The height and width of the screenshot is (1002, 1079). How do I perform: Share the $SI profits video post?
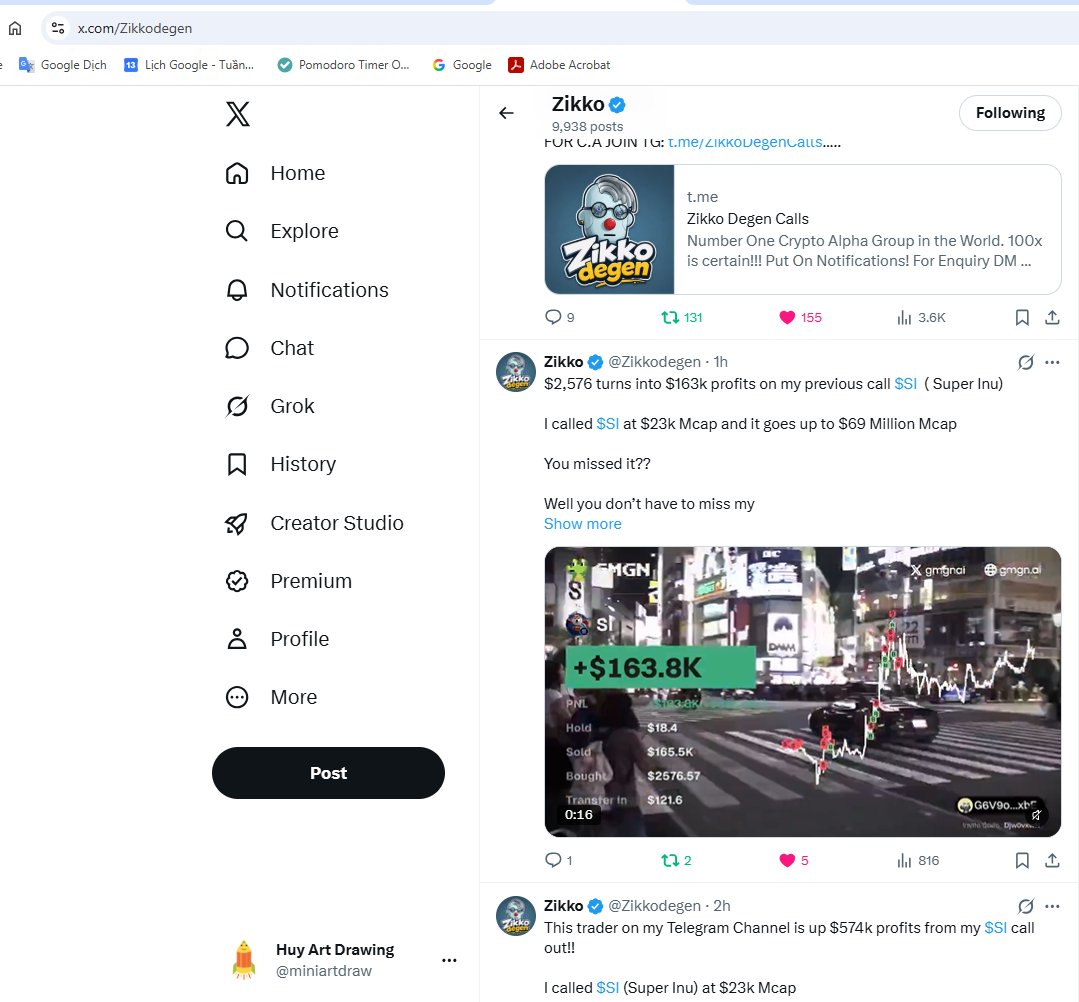[x=1052, y=860]
